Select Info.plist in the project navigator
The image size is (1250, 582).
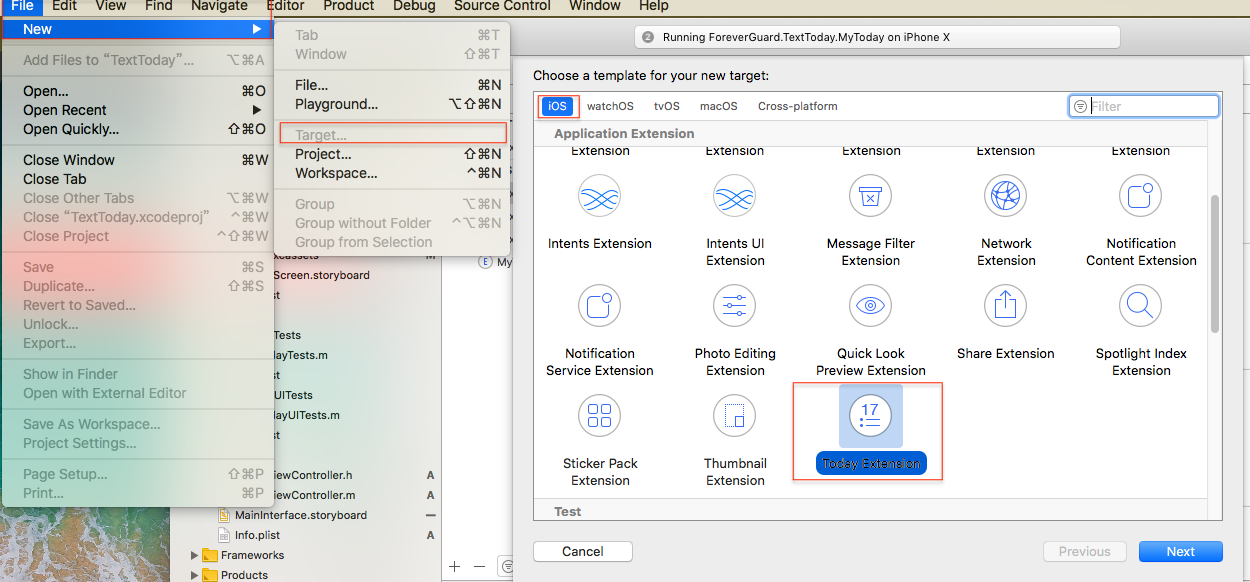256,535
